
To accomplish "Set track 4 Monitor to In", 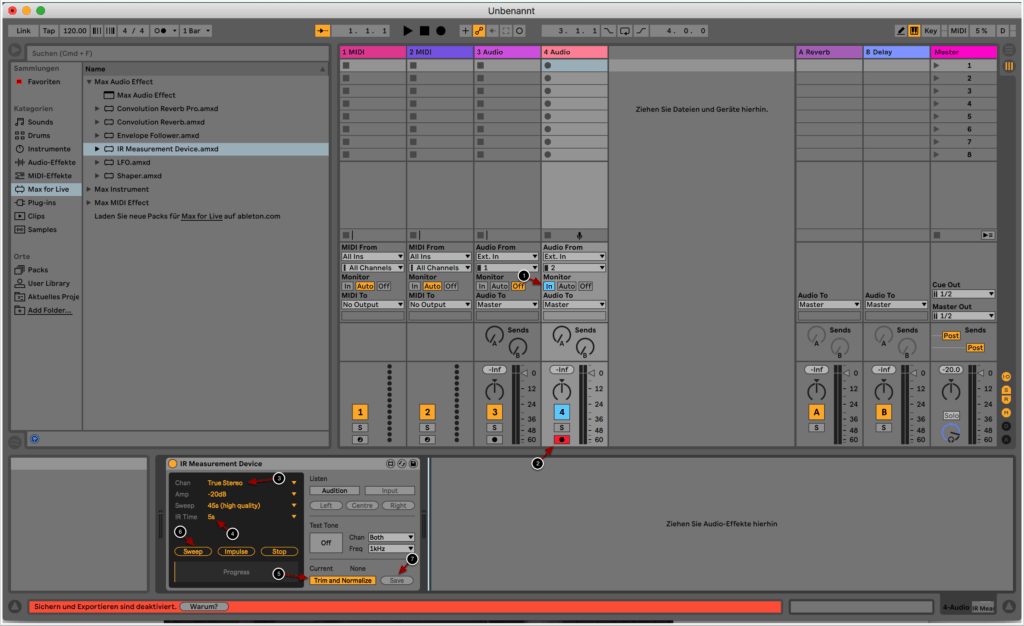I will tap(549, 286).
